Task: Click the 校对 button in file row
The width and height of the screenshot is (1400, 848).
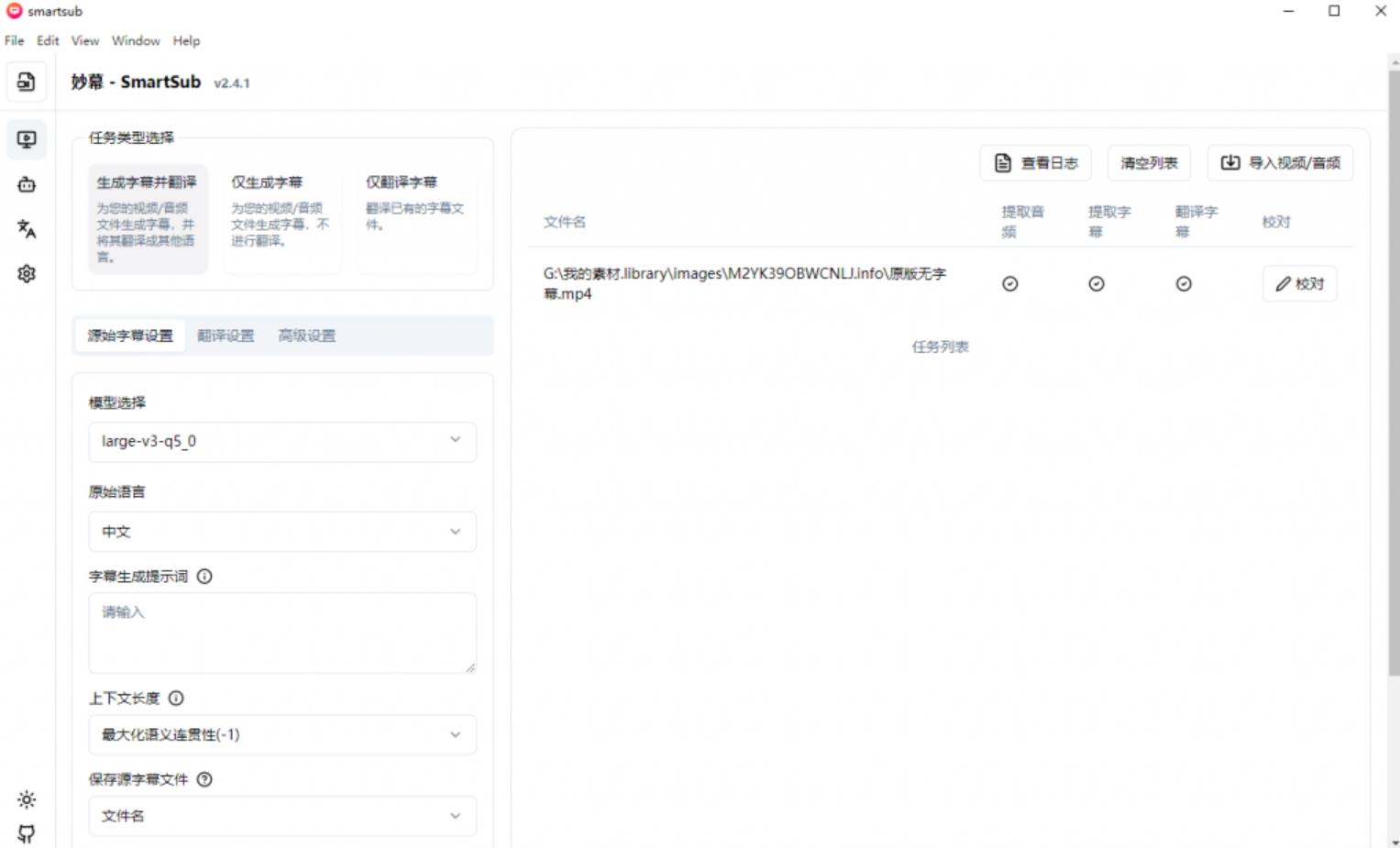Action: coord(1299,284)
